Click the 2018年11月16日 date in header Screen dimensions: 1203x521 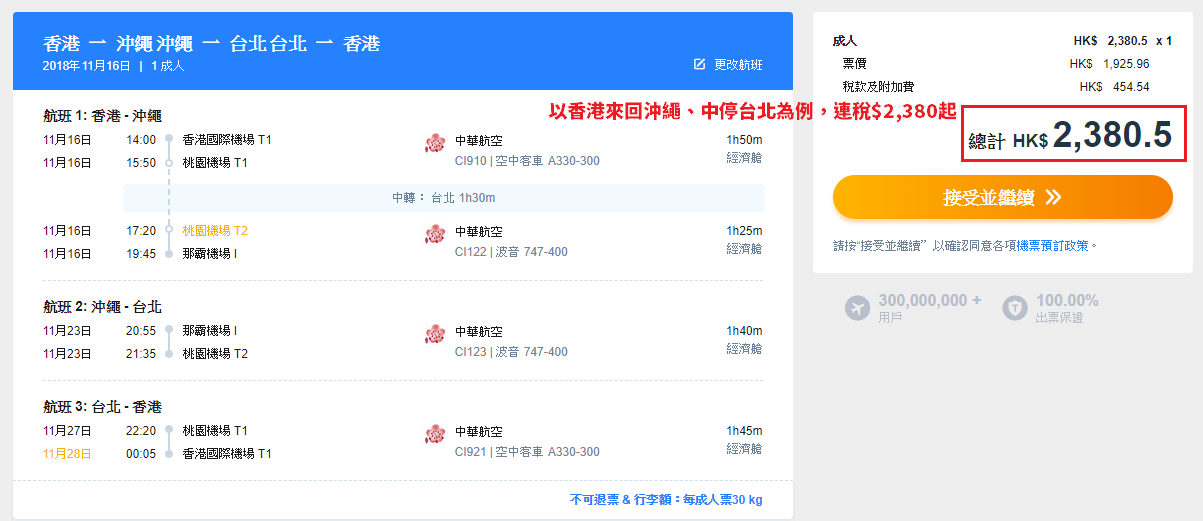pos(86,66)
